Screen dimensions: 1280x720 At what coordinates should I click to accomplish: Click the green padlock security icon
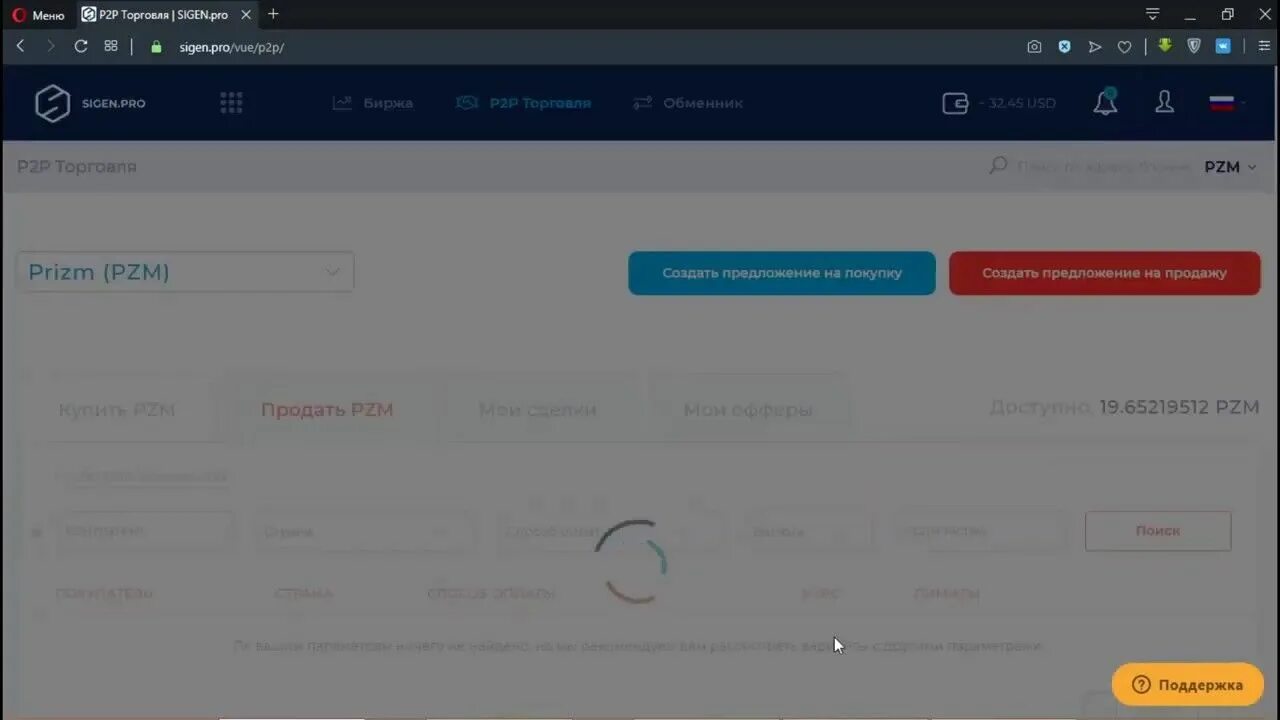156,46
